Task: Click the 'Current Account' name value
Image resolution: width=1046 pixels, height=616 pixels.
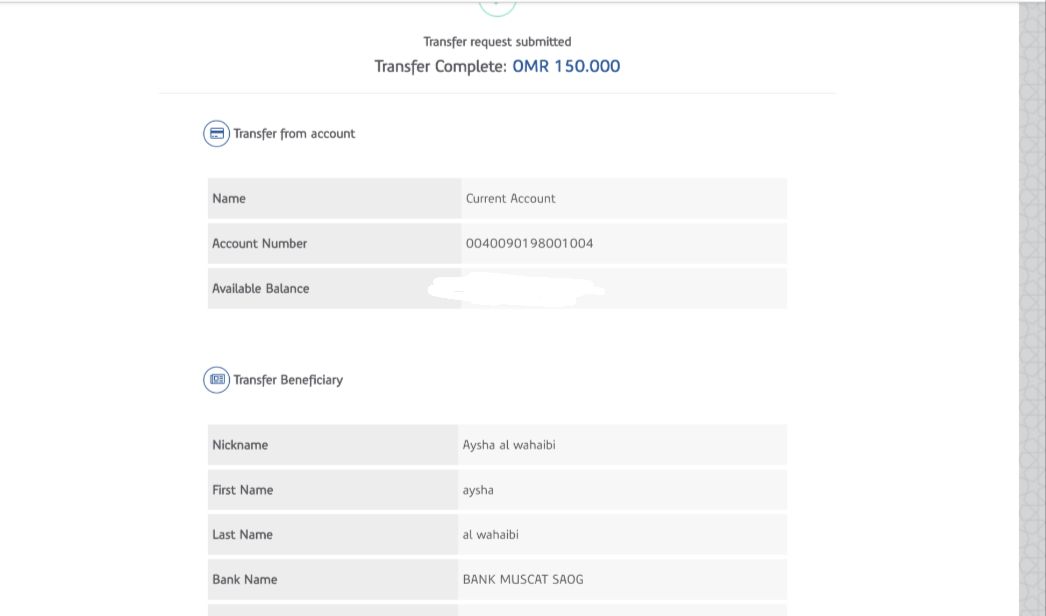Action: [510, 199]
